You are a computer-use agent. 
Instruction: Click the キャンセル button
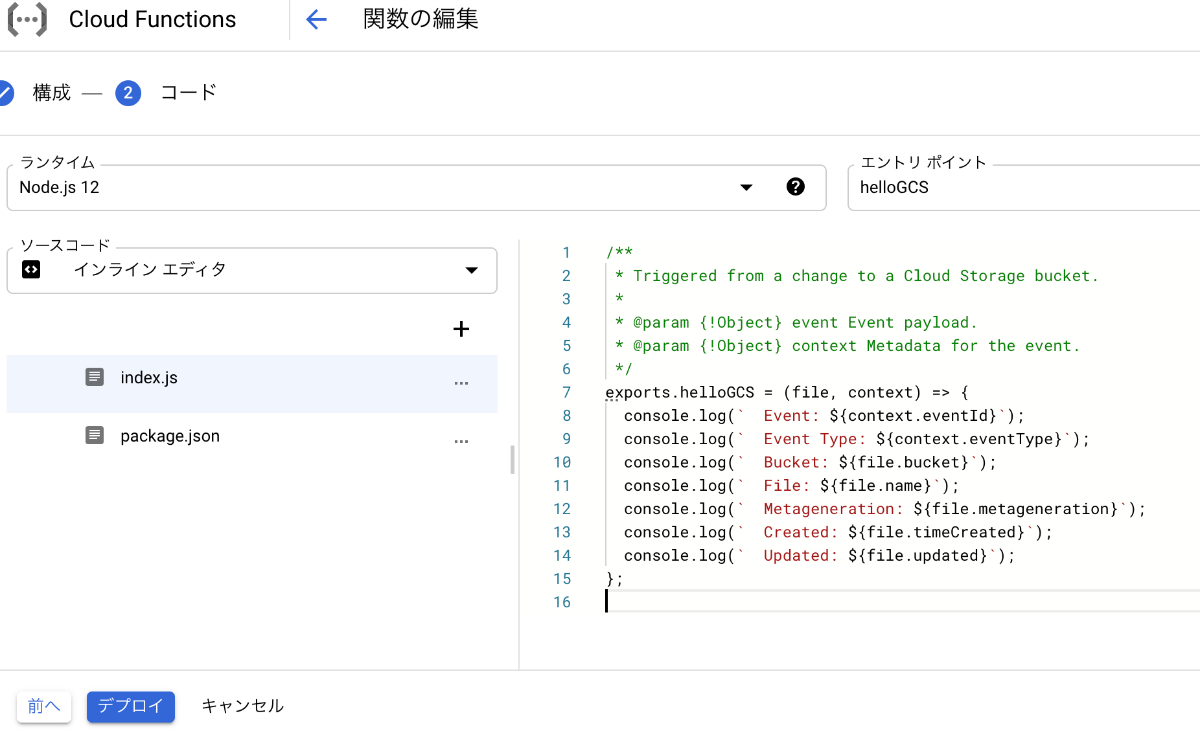coord(243,706)
